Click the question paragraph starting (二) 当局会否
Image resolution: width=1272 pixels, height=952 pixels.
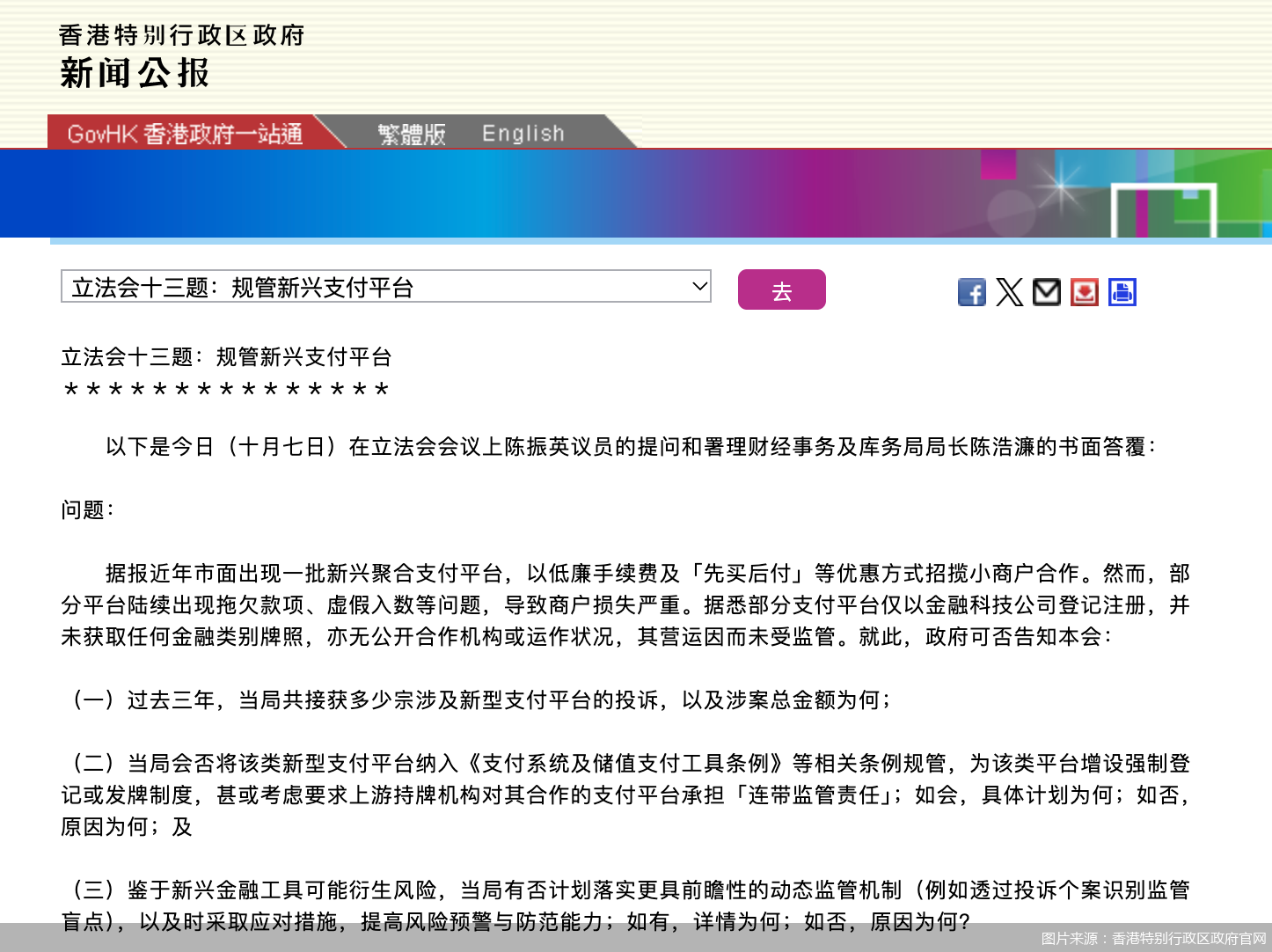626,795
